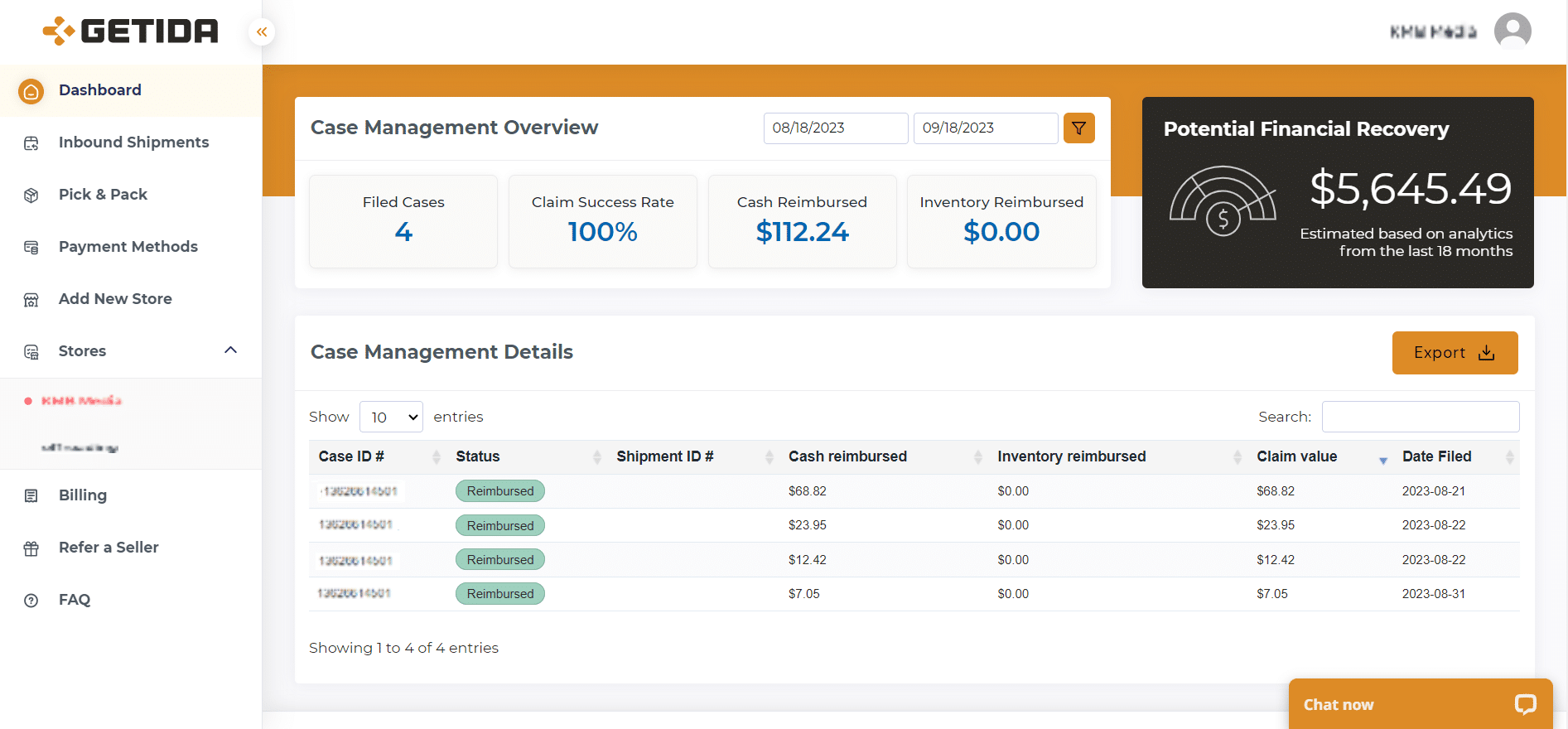Collapse the Stores section chevron
1568x729 pixels.
231,350
